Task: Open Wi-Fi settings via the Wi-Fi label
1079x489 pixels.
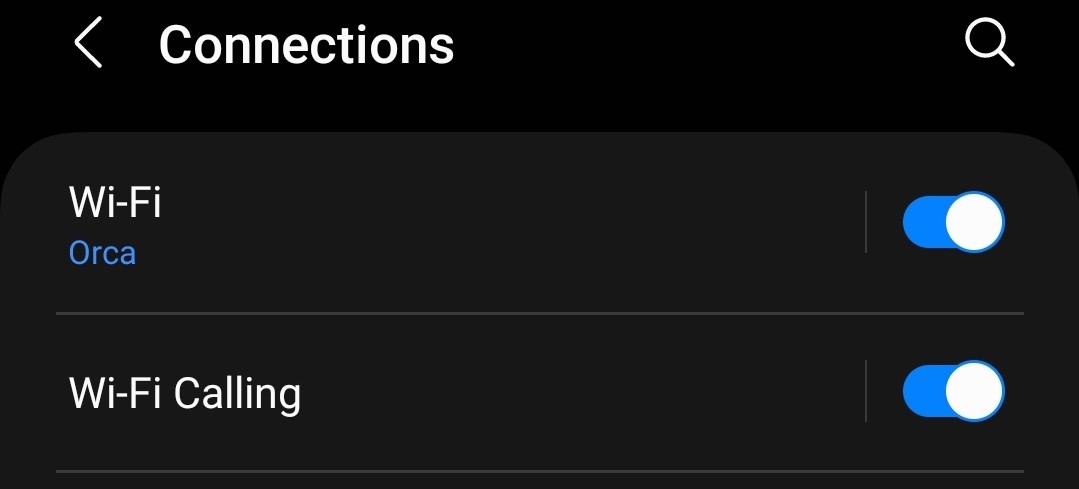Action: (115, 203)
